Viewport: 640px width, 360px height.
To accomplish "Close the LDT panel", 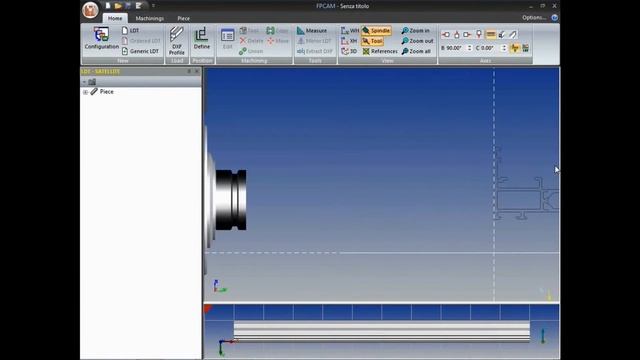I will click(x=197, y=71).
